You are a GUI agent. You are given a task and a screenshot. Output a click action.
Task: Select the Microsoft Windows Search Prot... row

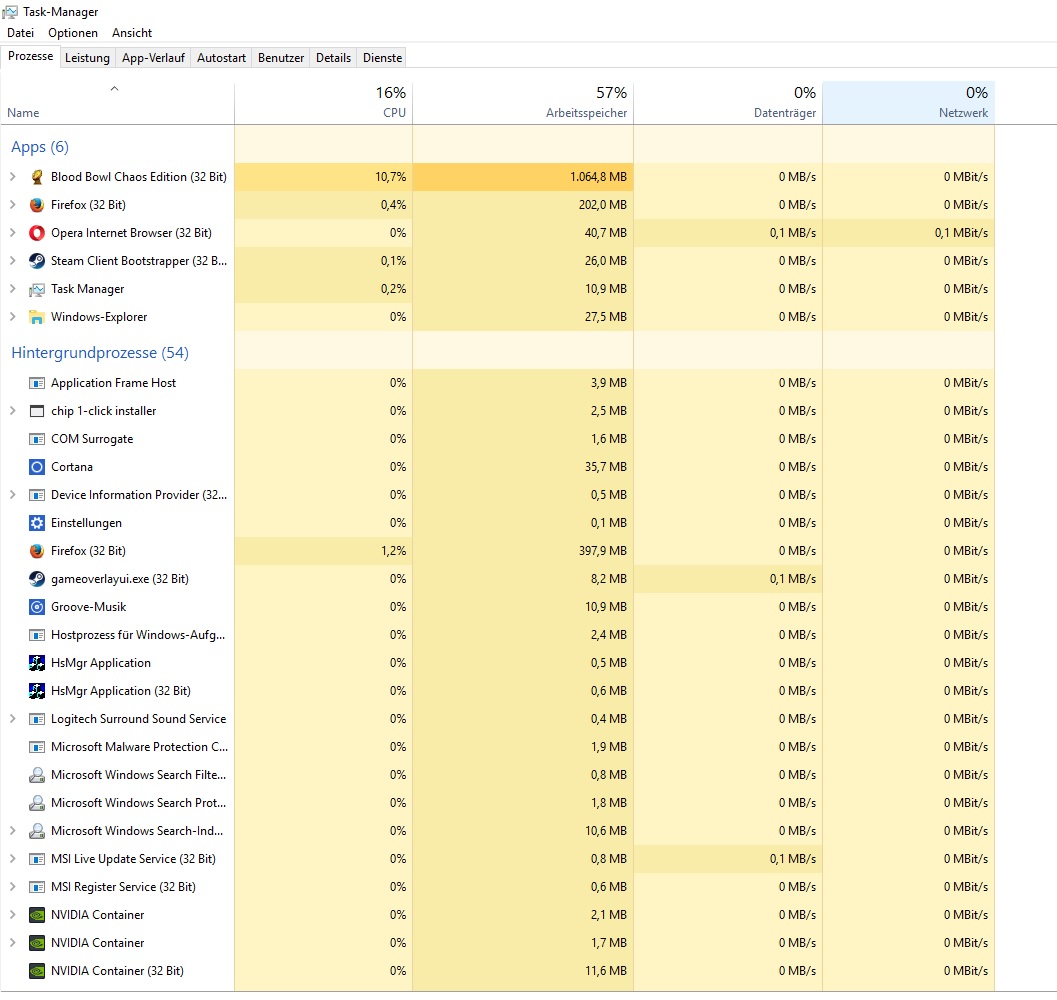coord(497,803)
